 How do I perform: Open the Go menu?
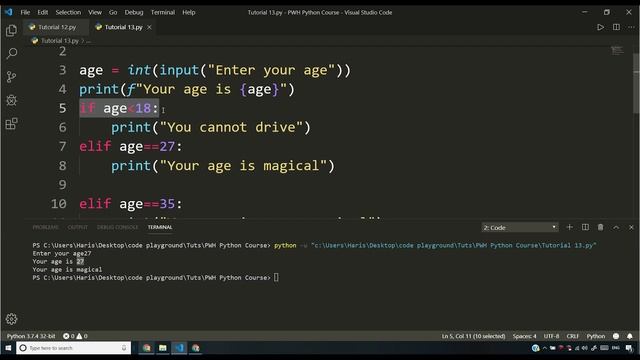click(x=113, y=12)
